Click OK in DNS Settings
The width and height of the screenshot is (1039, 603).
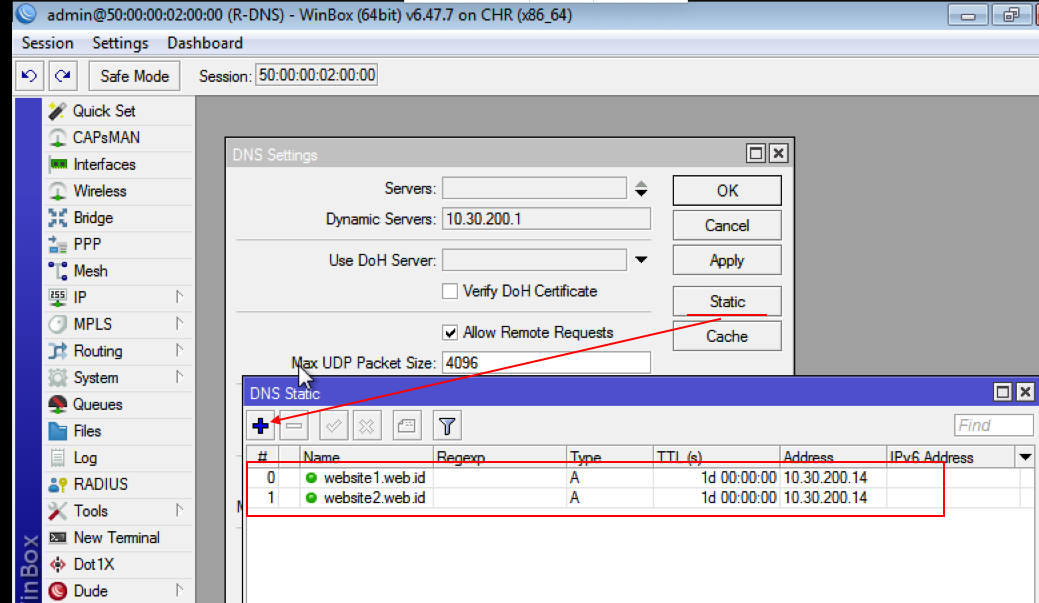tap(727, 191)
